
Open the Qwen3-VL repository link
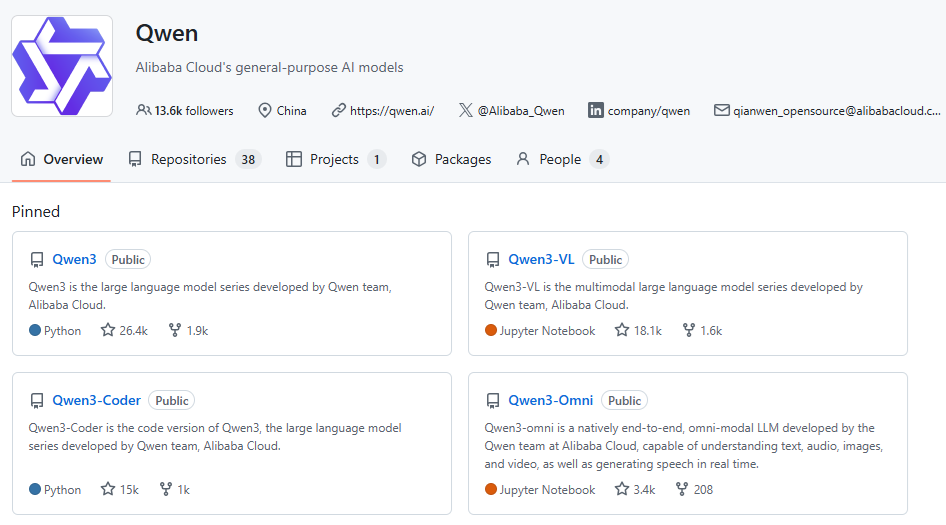click(541, 259)
